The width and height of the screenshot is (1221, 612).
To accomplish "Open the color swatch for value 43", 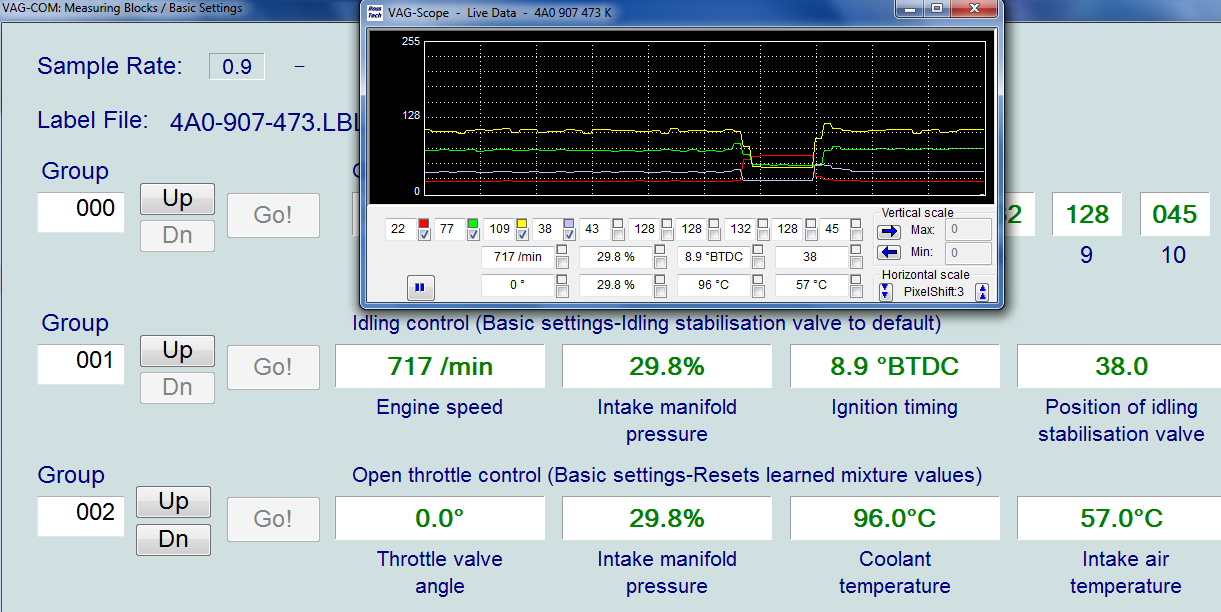I will click(x=618, y=223).
